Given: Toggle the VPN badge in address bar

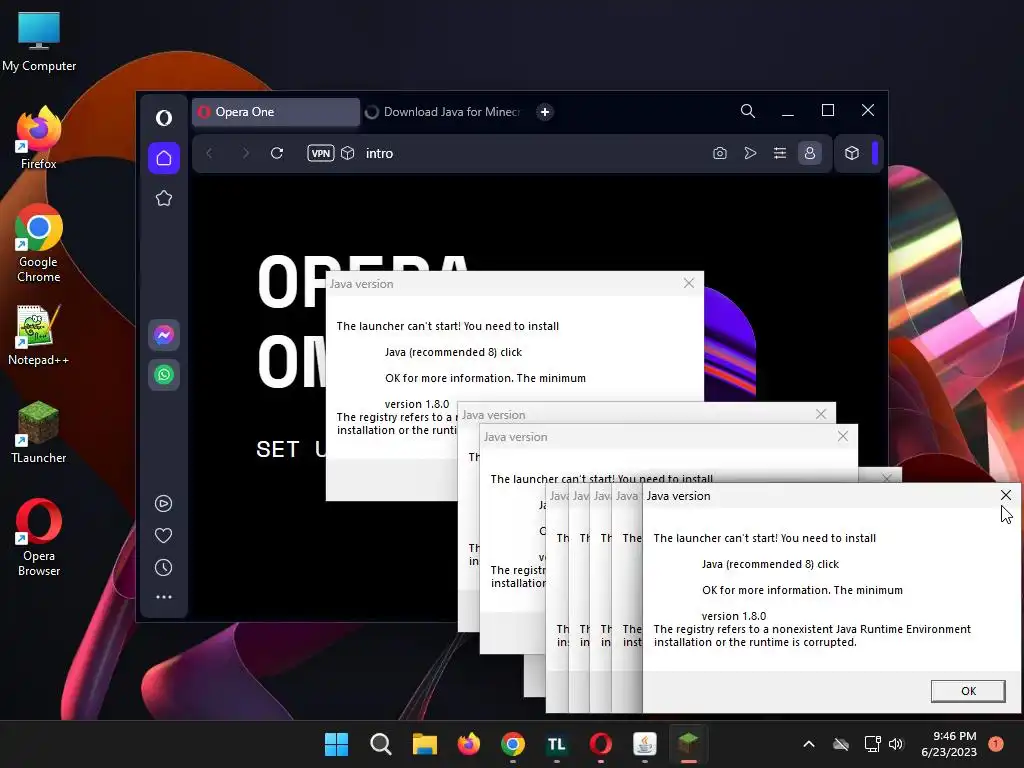Looking at the screenshot, I should point(321,153).
